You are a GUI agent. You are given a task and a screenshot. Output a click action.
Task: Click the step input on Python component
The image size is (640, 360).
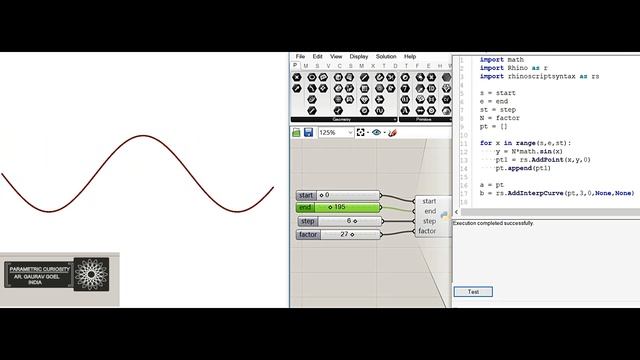click(429, 221)
